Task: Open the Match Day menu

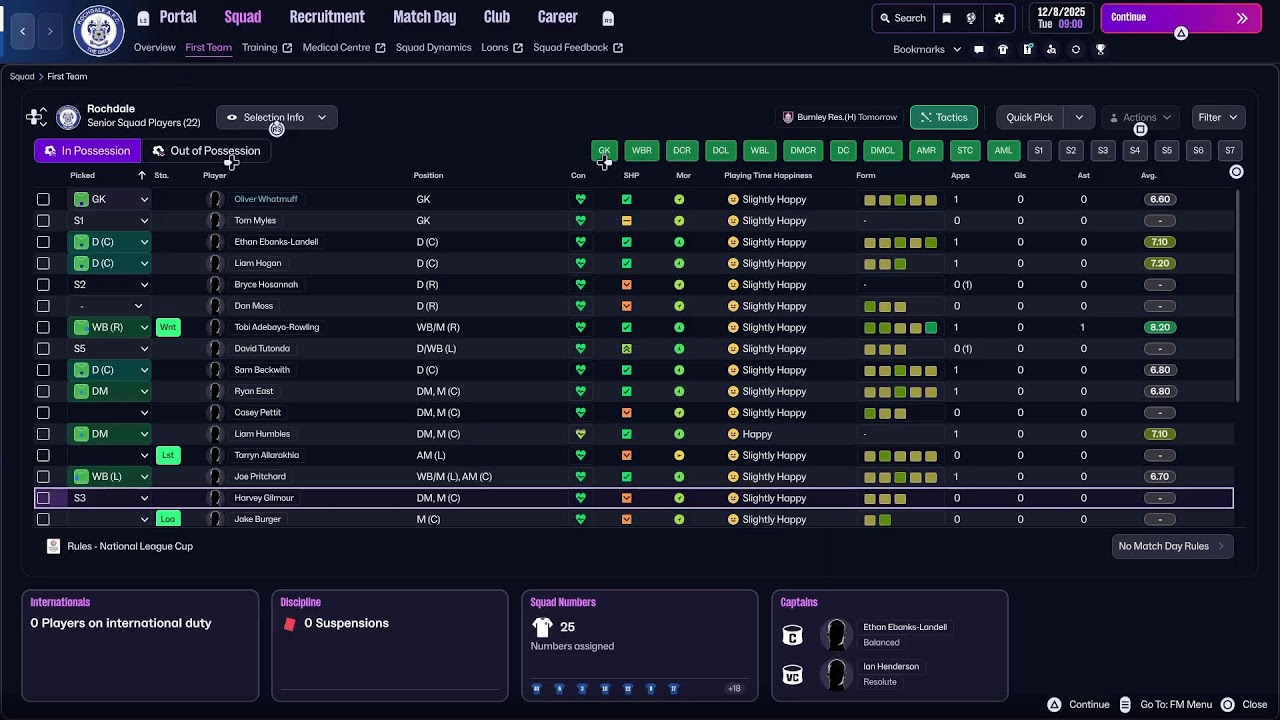Action: (x=424, y=17)
